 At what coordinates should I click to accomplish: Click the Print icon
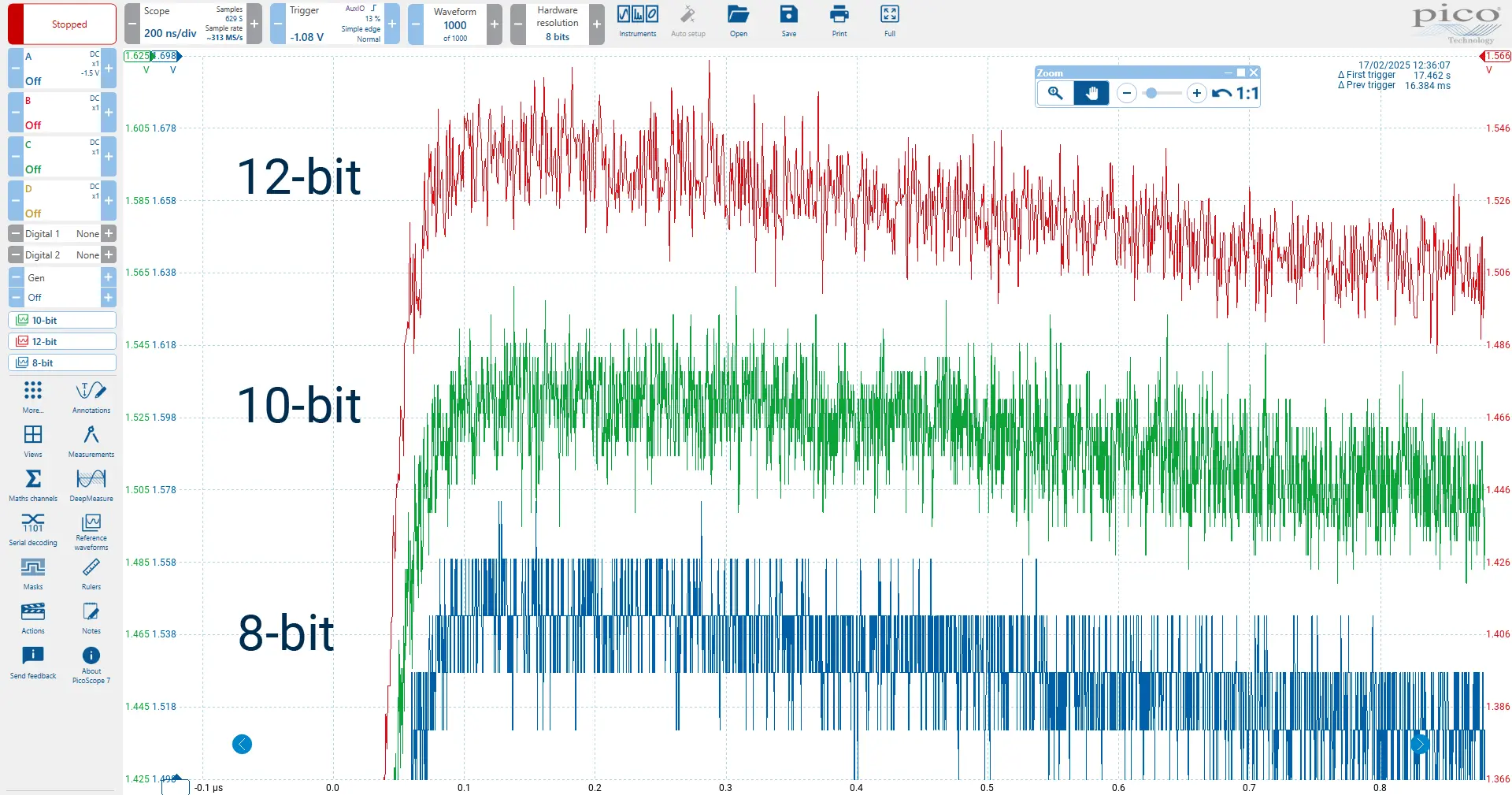(839, 21)
